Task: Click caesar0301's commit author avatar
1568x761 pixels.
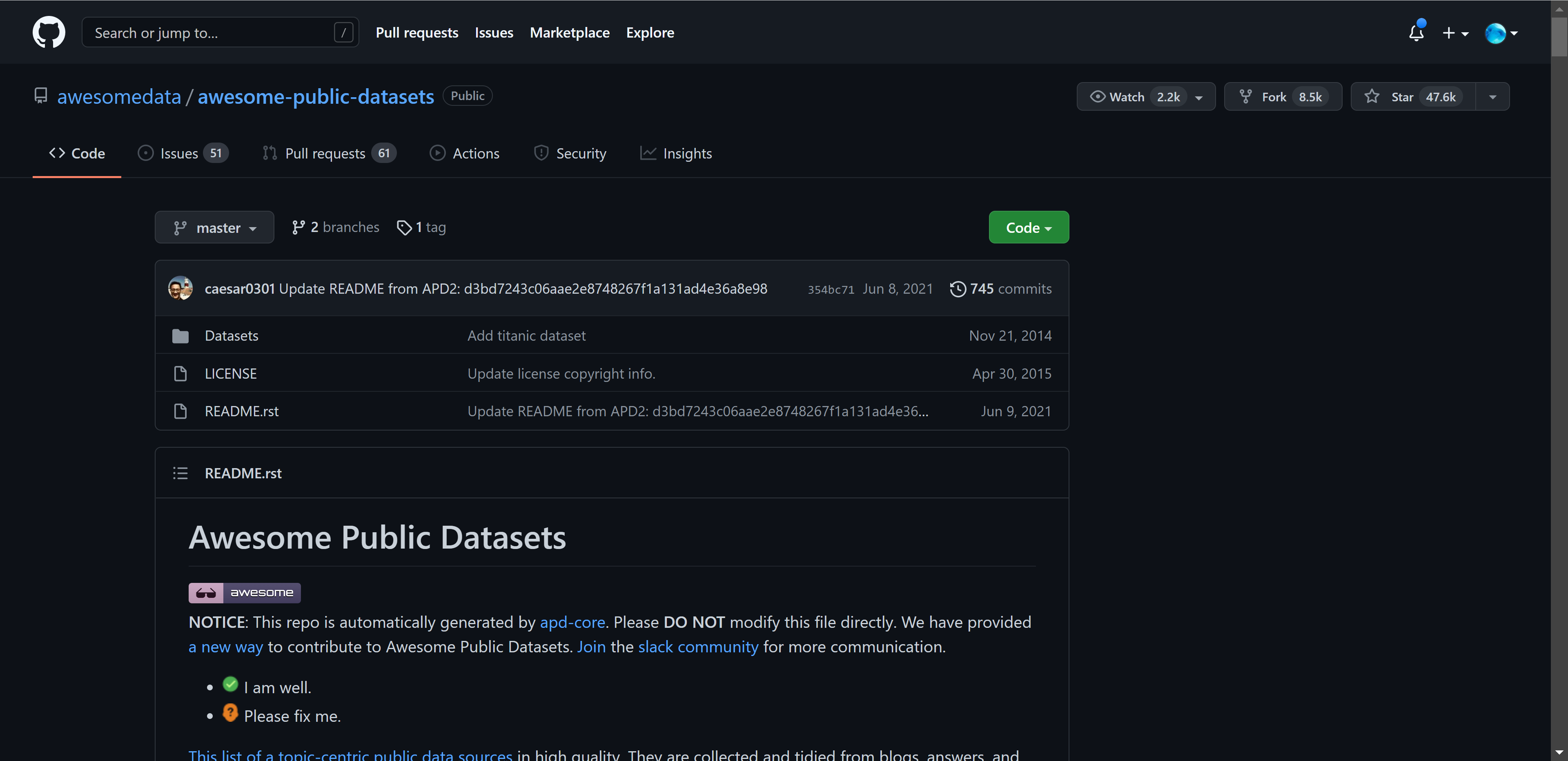Action: [x=180, y=288]
